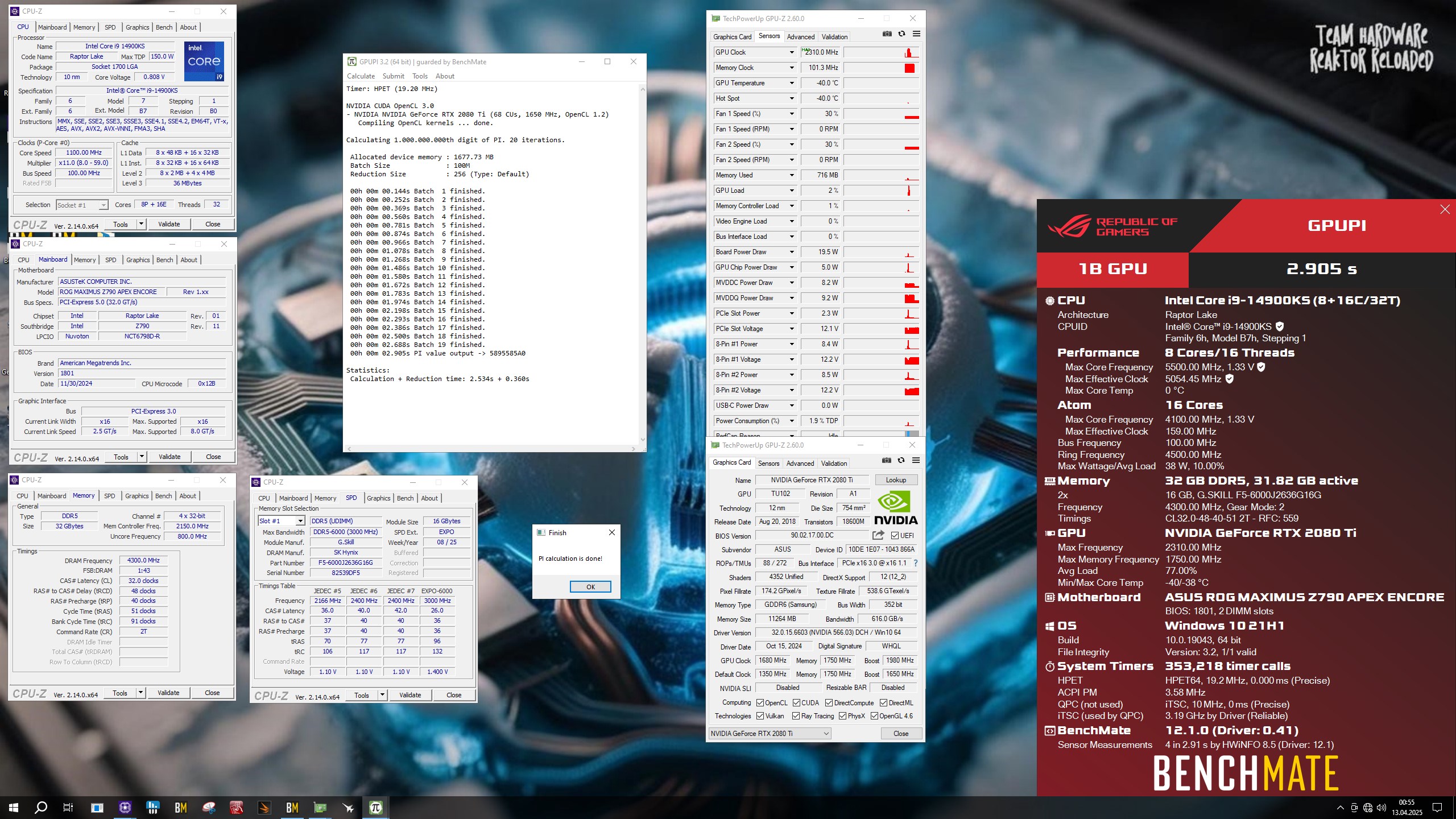Toggle the Vulkan checkbox
This screenshot has height=819, width=1456.
(x=760, y=716)
